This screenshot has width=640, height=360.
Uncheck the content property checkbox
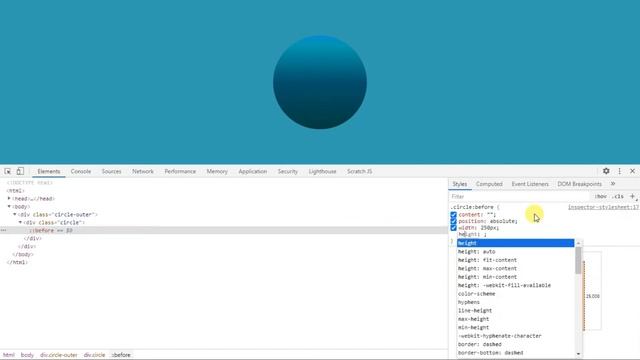click(453, 215)
